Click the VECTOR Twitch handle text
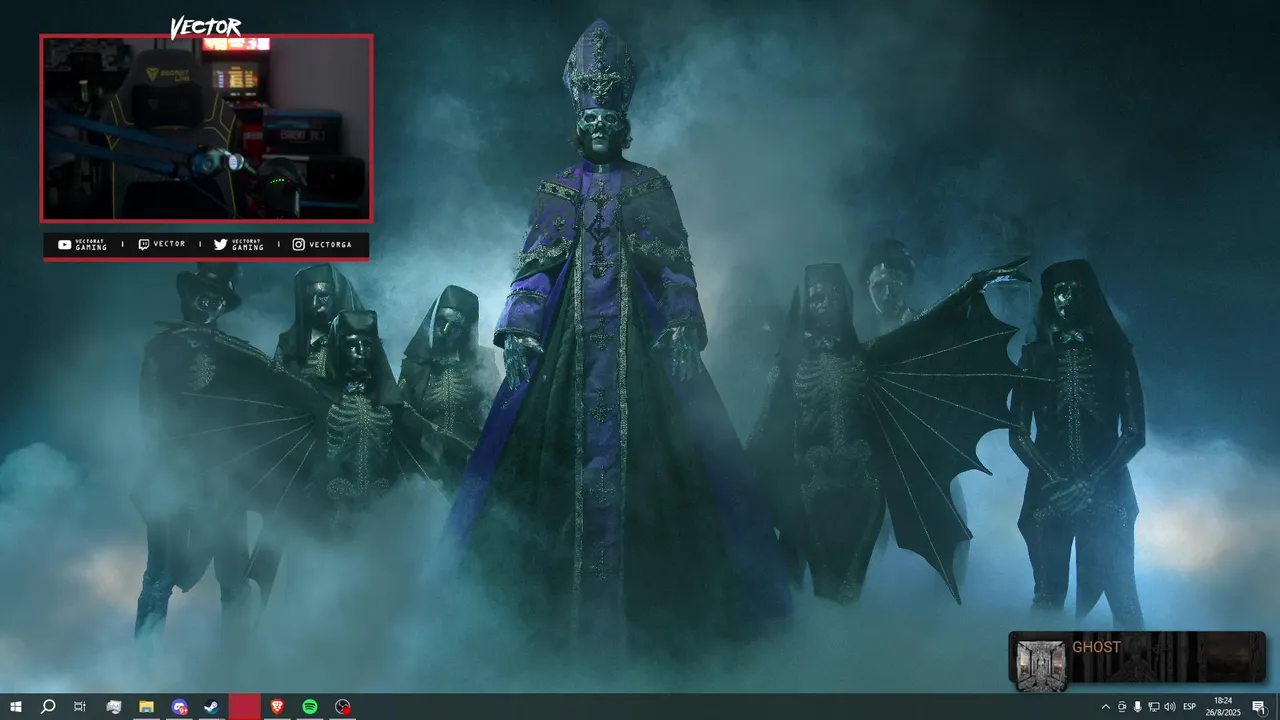The width and height of the screenshot is (1280, 720). (x=169, y=244)
